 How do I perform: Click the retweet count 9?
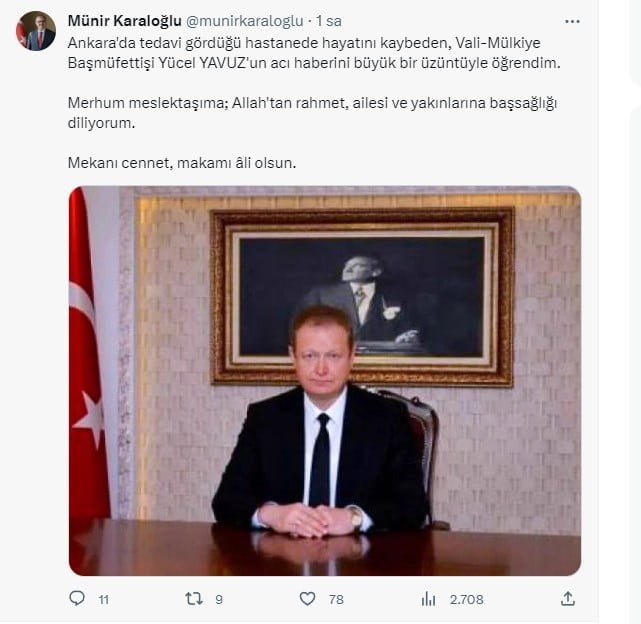click(219, 600)
